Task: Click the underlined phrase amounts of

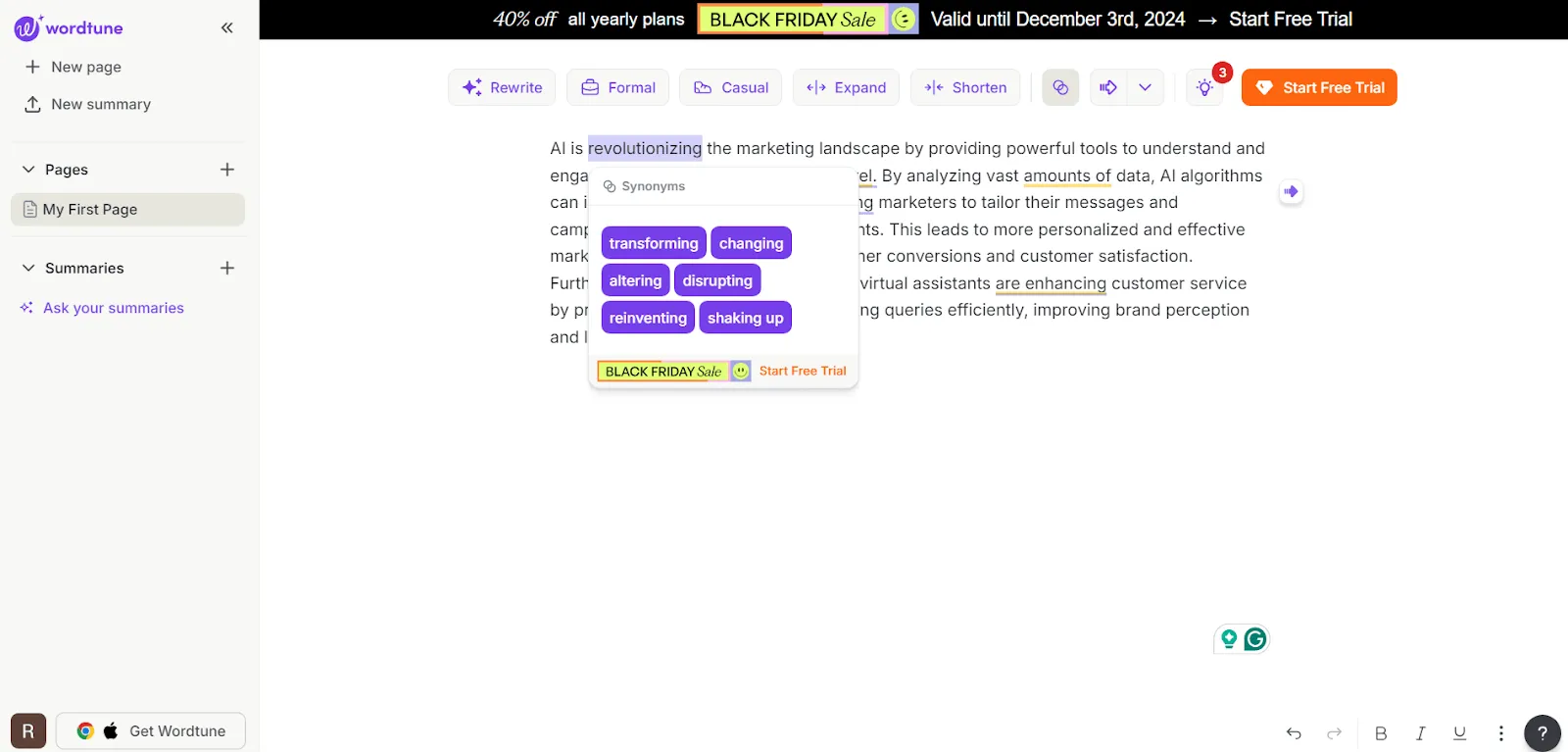Action: (x=1067, y=175)
